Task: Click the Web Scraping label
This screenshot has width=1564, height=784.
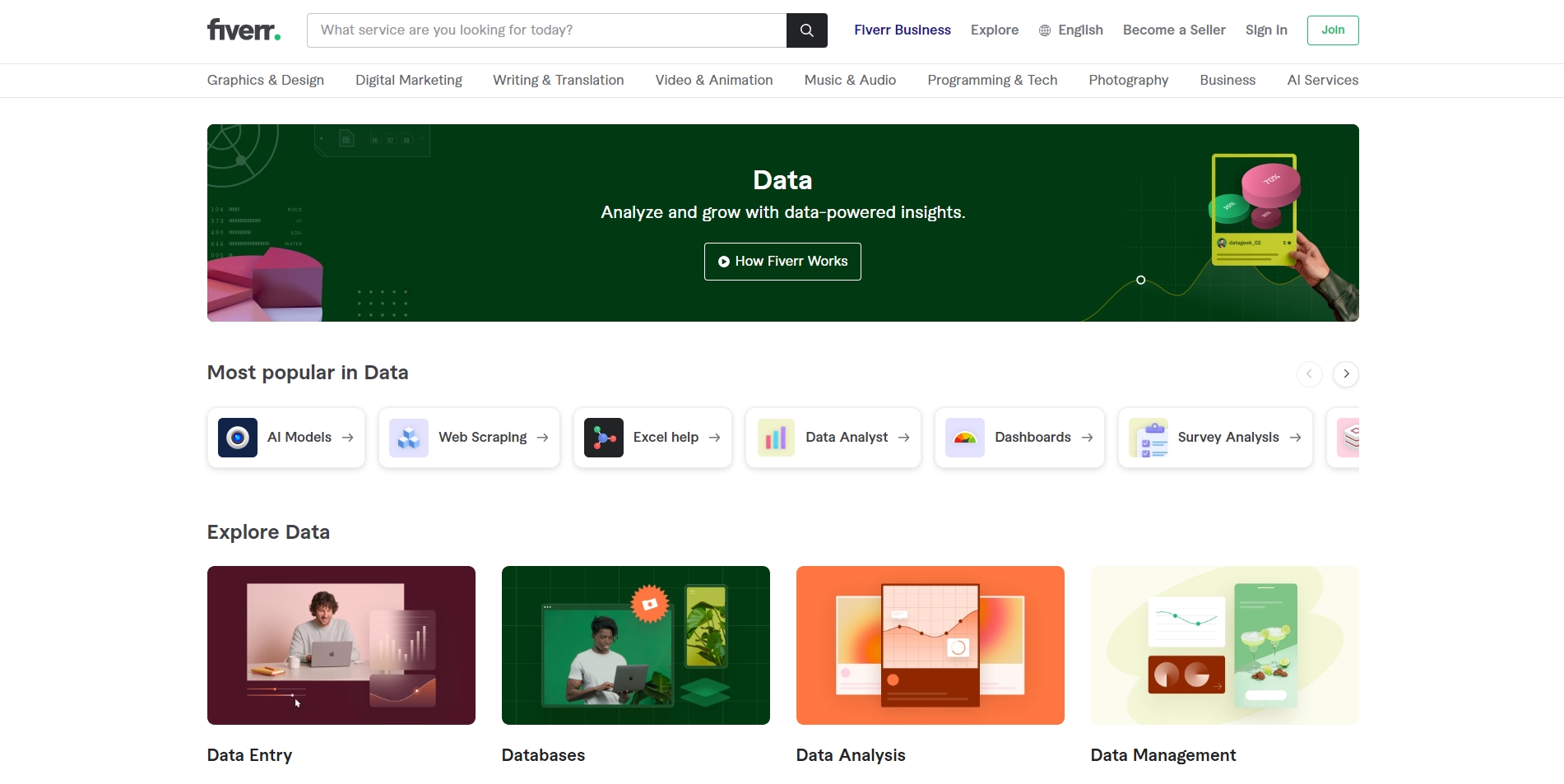Action: pos(483,438)
